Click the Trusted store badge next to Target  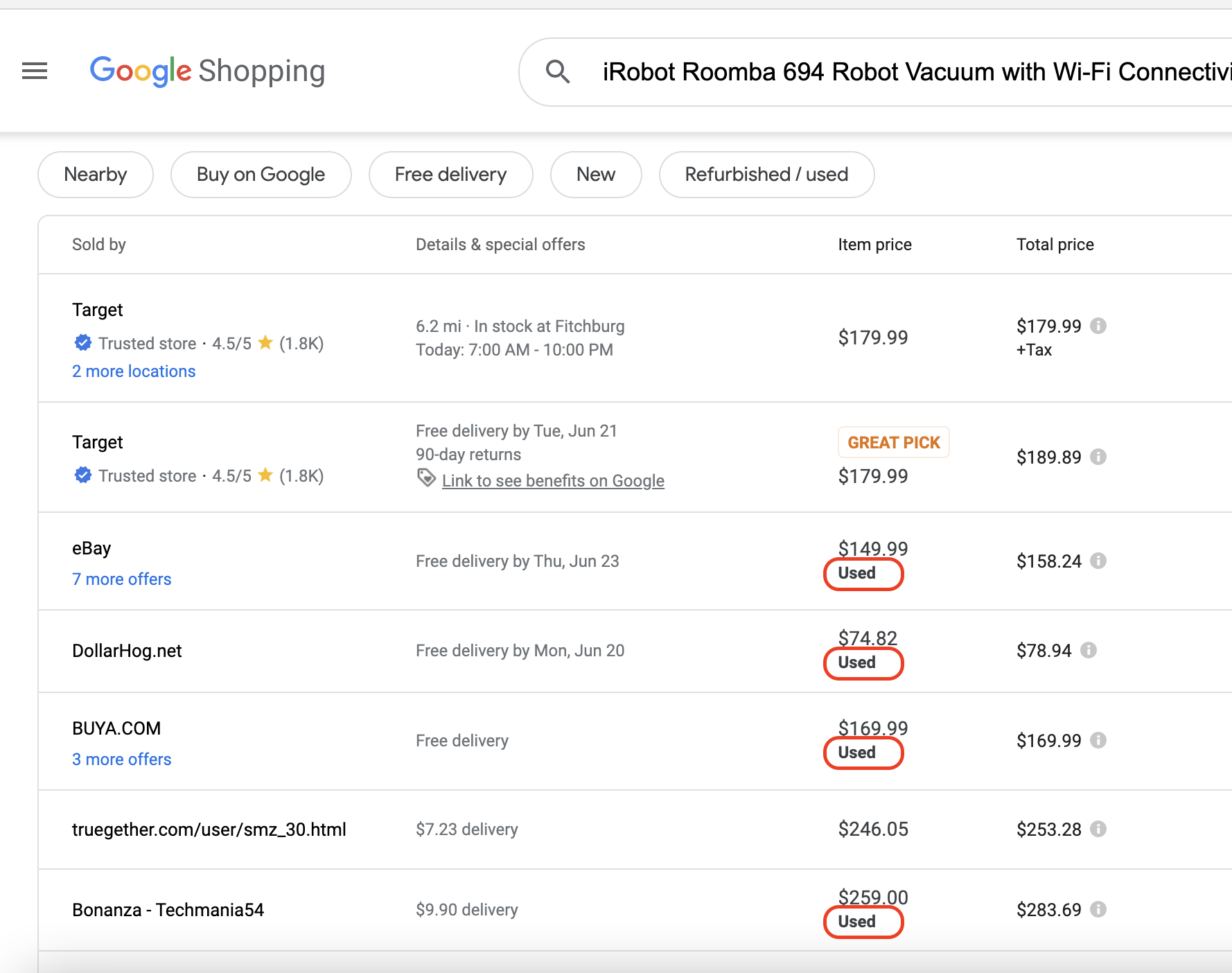82,342
